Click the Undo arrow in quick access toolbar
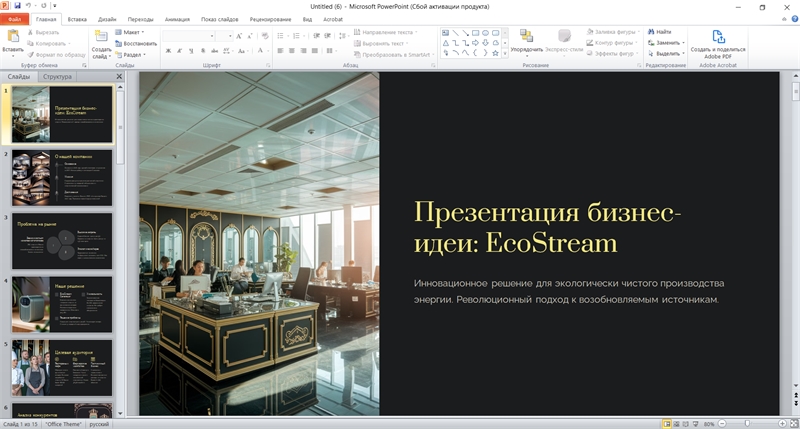This screenshot has height=429, width=800. (x=29, y=6)
